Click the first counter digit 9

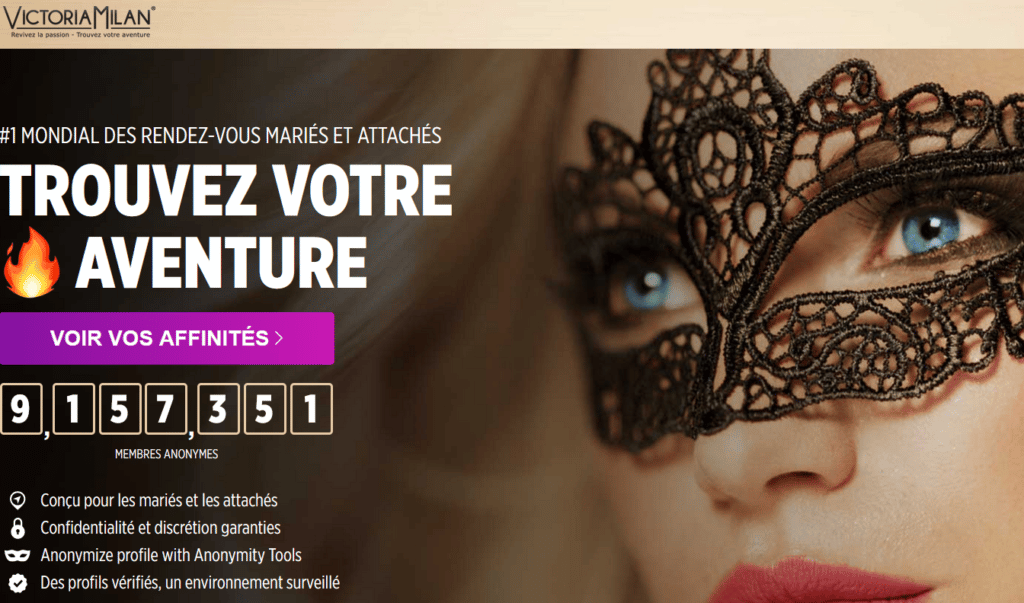[x=21, y=409]
